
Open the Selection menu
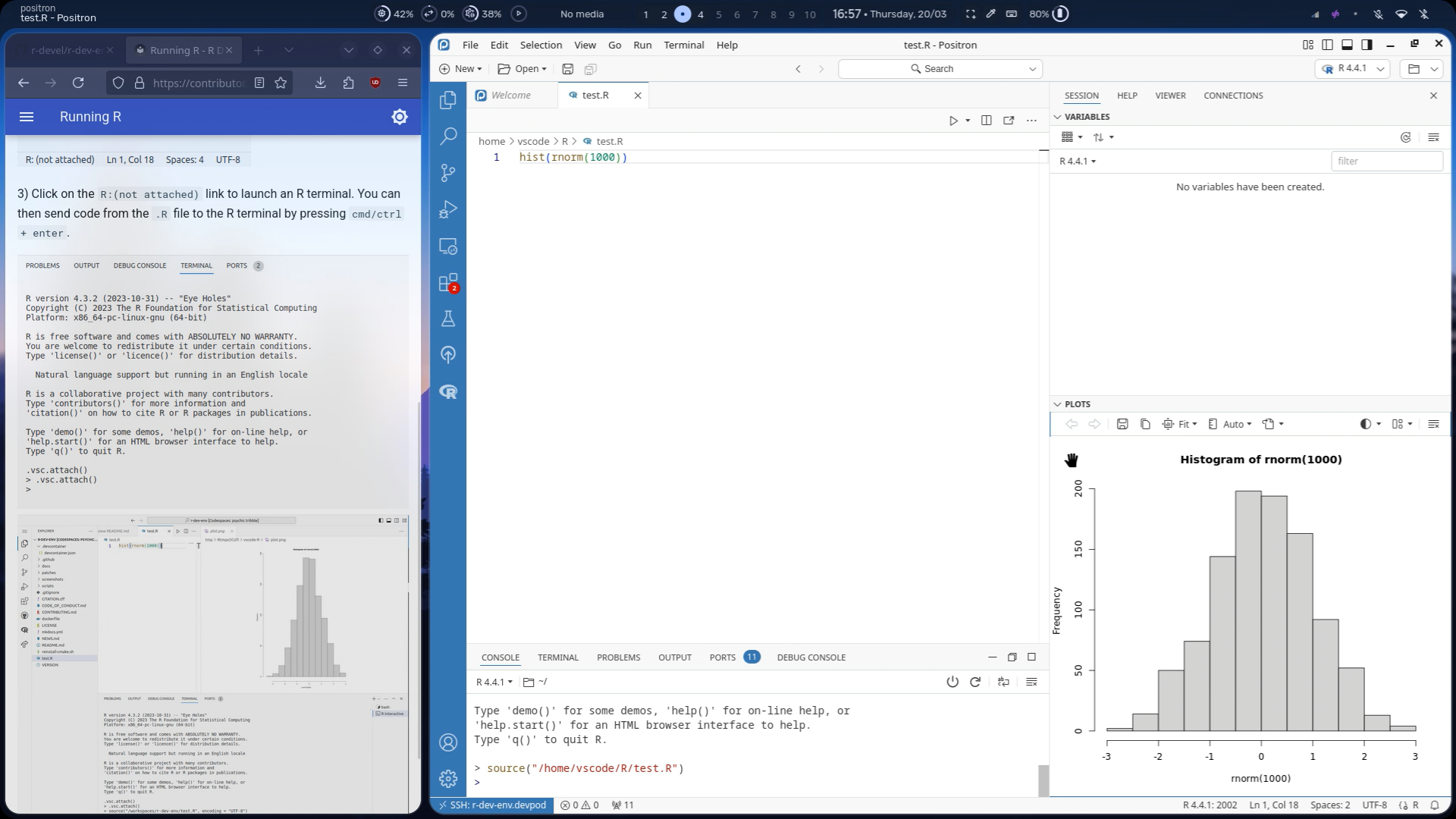(x=541, y=45)
